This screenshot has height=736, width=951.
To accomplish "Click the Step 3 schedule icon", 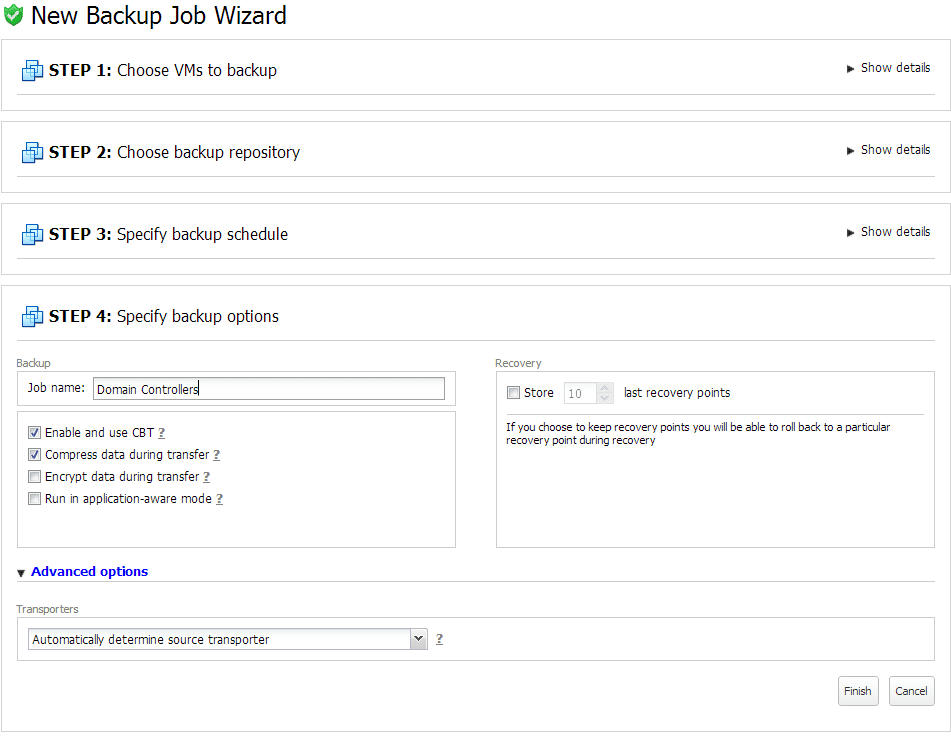I will pyautogui.click(x=32, y=234).
